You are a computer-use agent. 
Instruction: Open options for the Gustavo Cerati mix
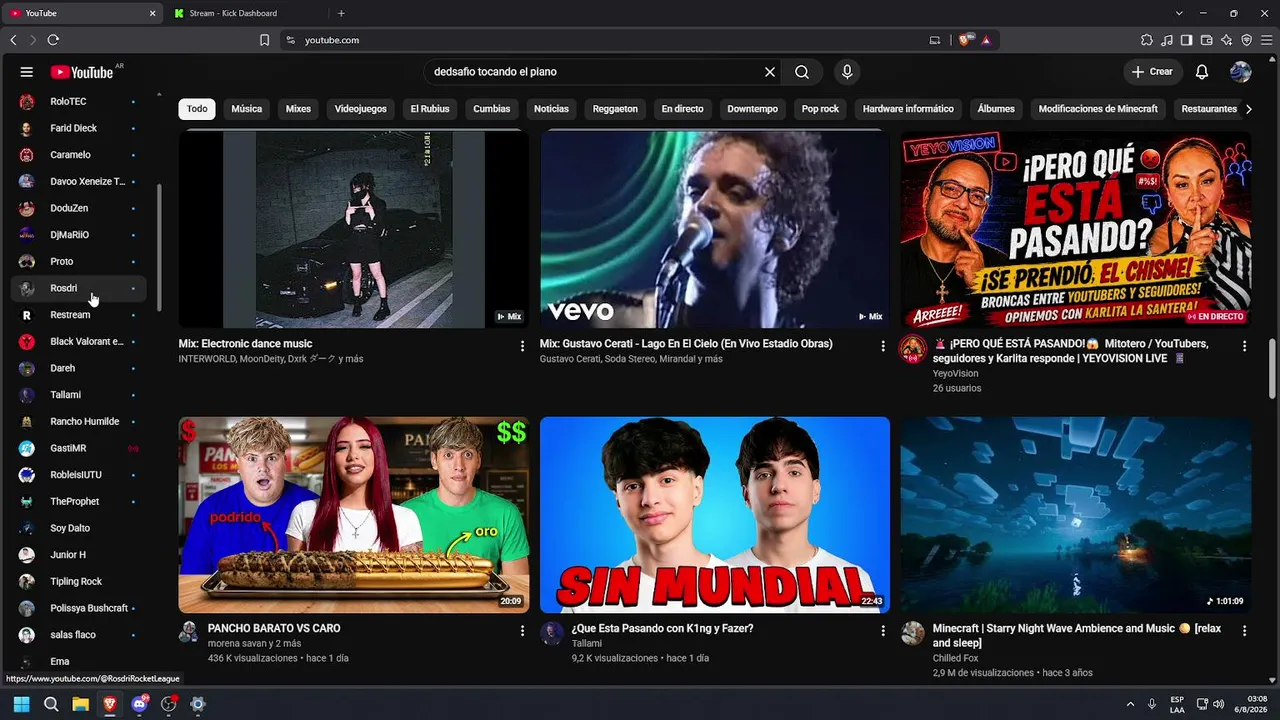pyautogui.click(x=883, y=346)
